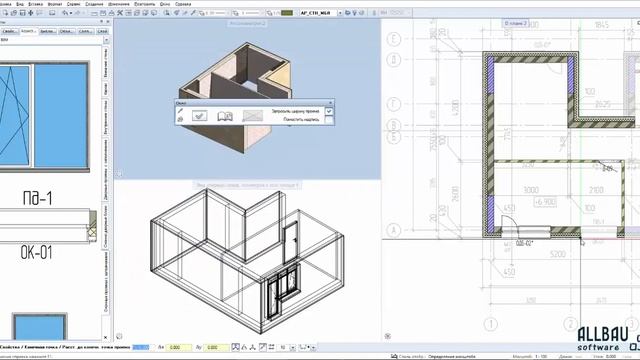Click the save icon in the toolbar
640x360 pixels.
(22, 13)
